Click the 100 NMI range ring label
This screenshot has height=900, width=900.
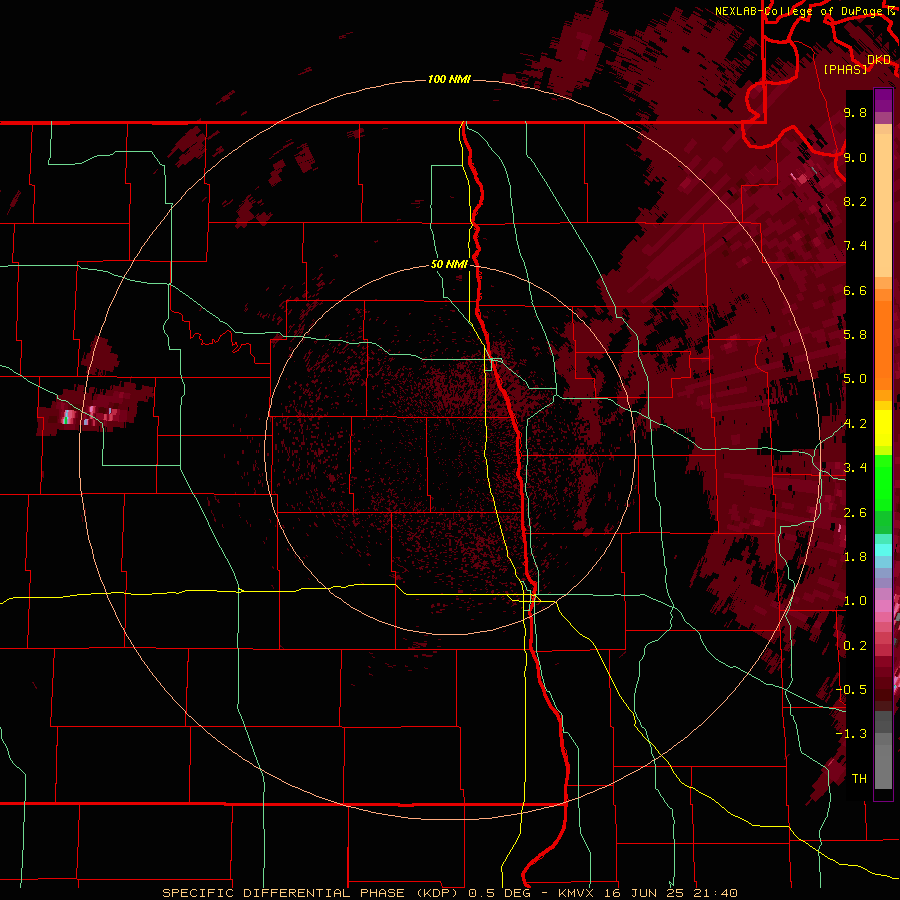[x=449, y=79]
